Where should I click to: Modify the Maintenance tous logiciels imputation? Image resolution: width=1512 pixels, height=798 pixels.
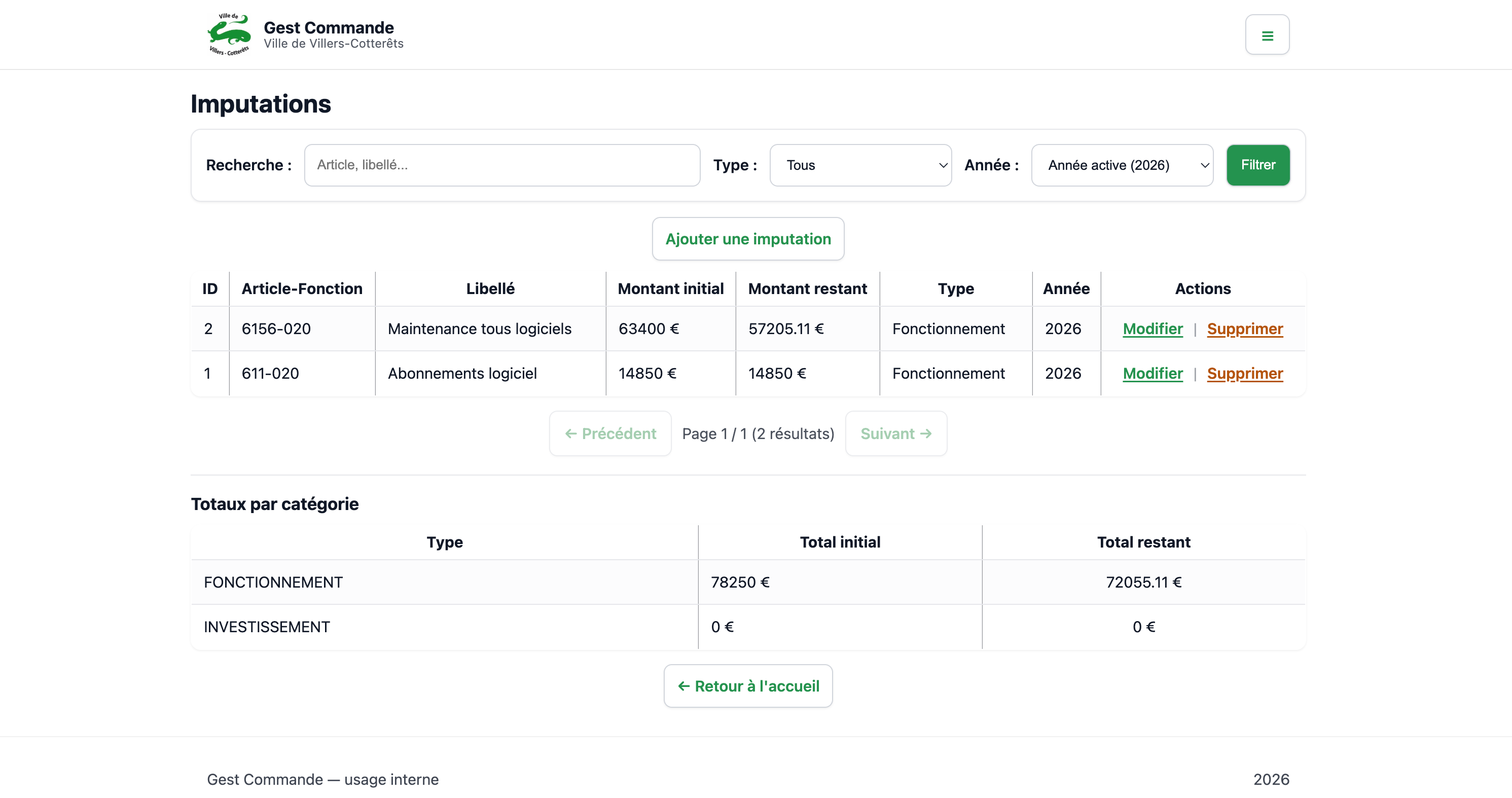tap(1152, 329)
